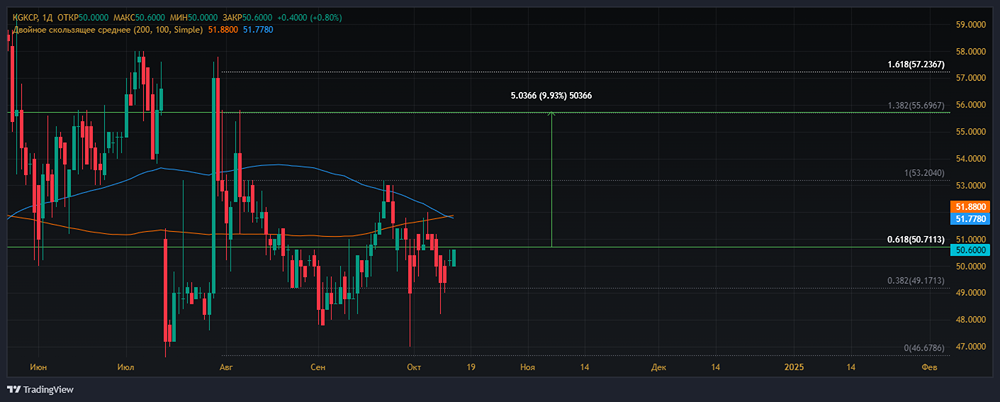
Task: Click the 5.0366 (9.93%) 50366 measurement label
Action: 552,96
